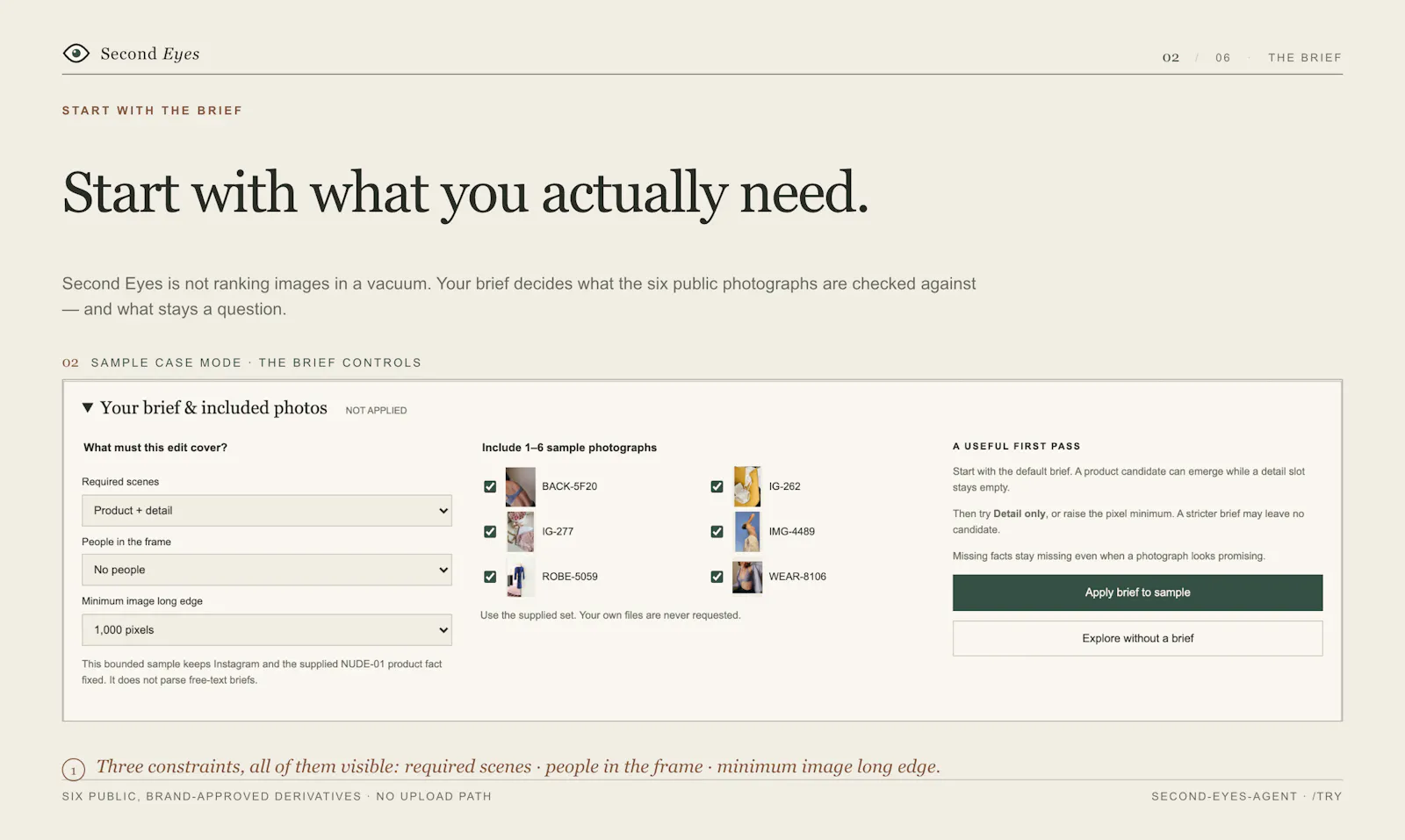This screenshot has height=840, width=1405.
Task: Click the /TRY footer text
Action: pos(1327,796)
